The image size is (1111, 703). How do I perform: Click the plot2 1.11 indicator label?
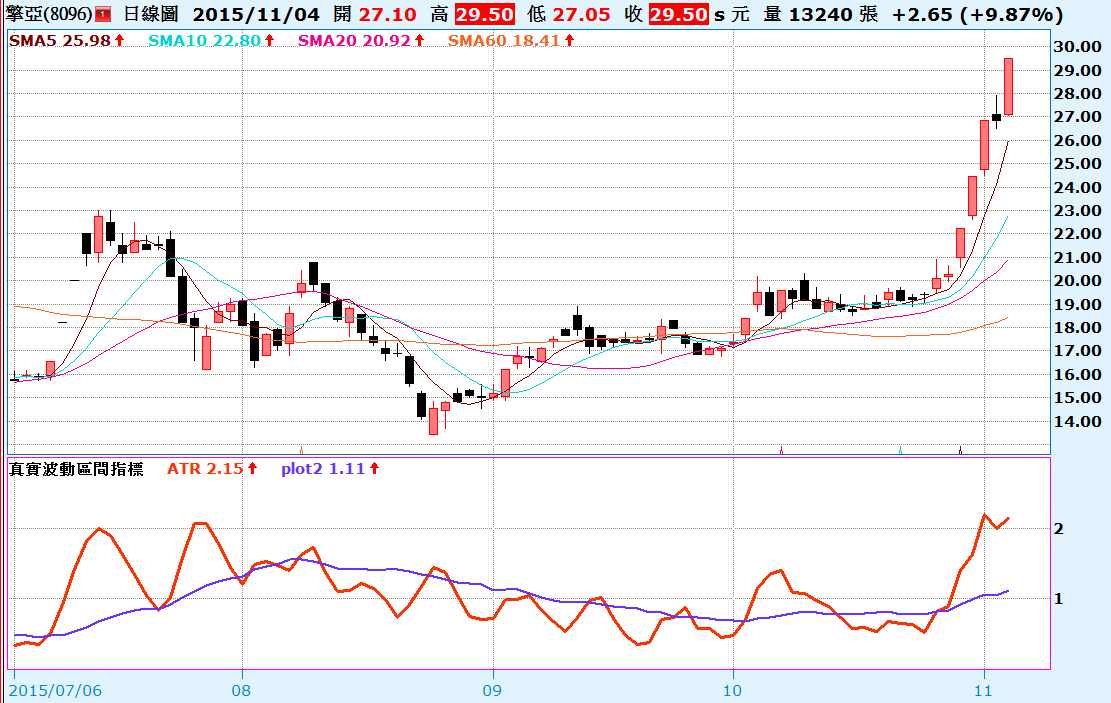tap(323, 468)
